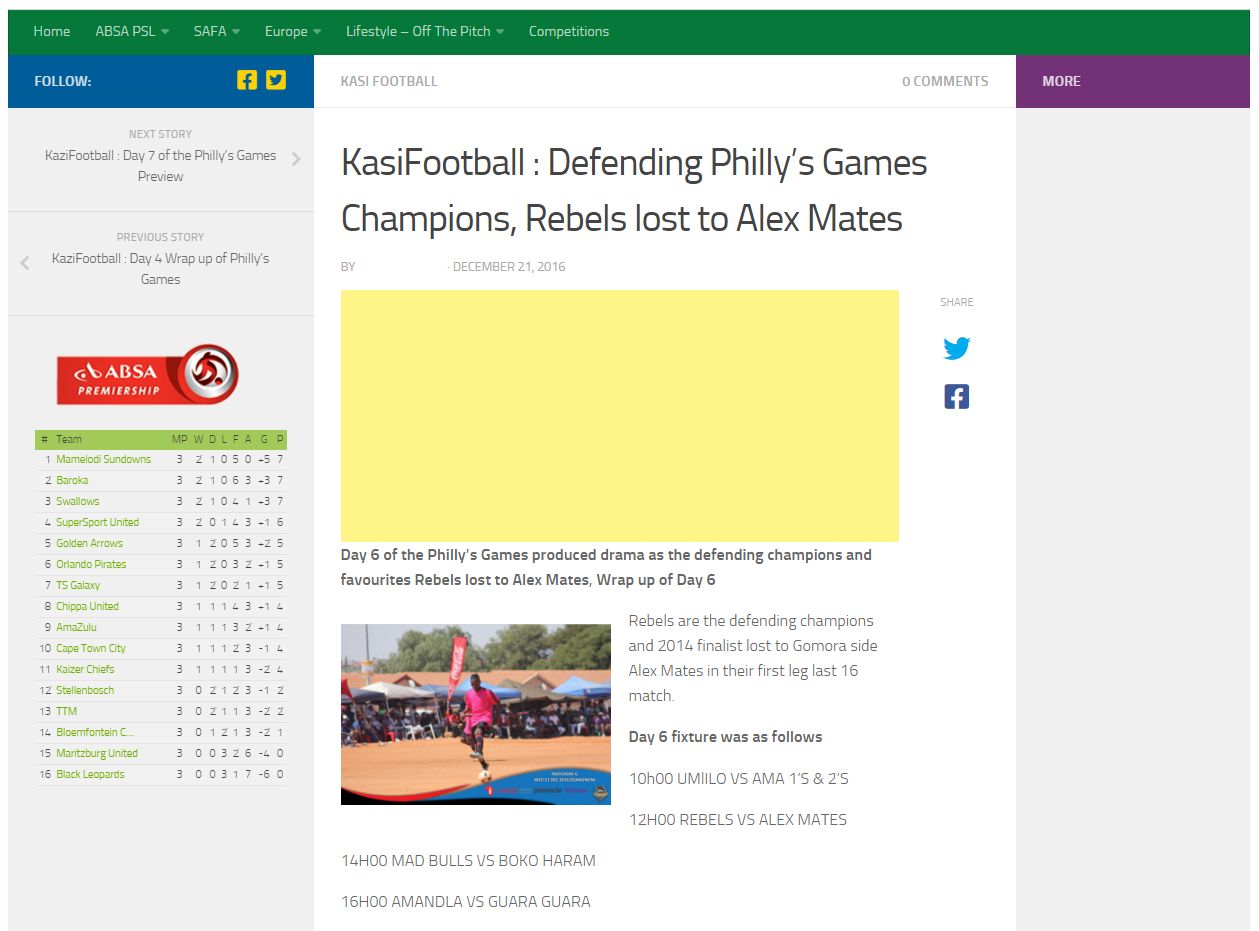
Task: Expand the ABSA PSL dropdown menu
Action: point(132,31)
